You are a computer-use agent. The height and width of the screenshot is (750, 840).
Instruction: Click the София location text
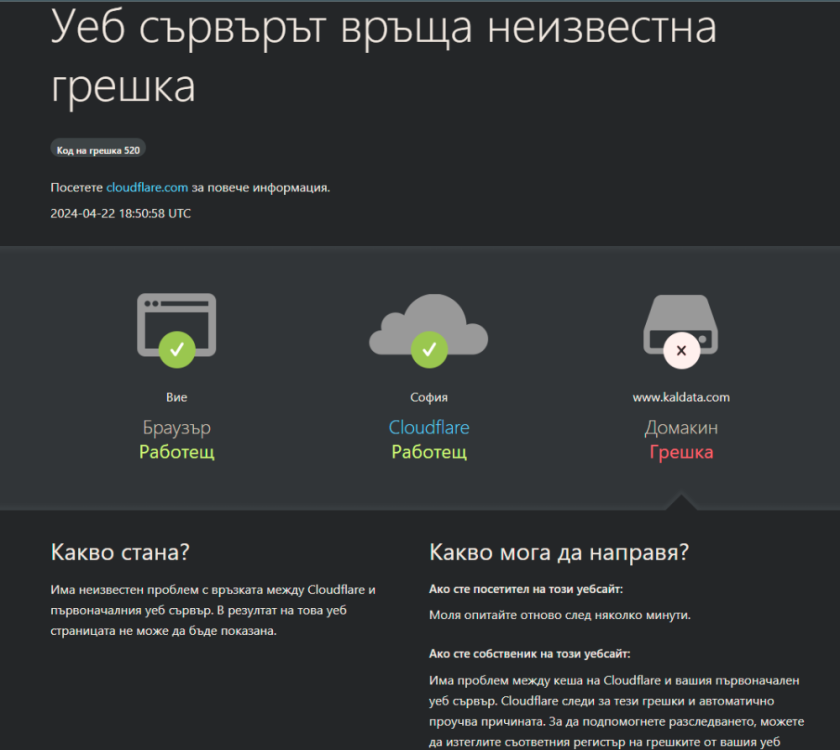(429, 397)
